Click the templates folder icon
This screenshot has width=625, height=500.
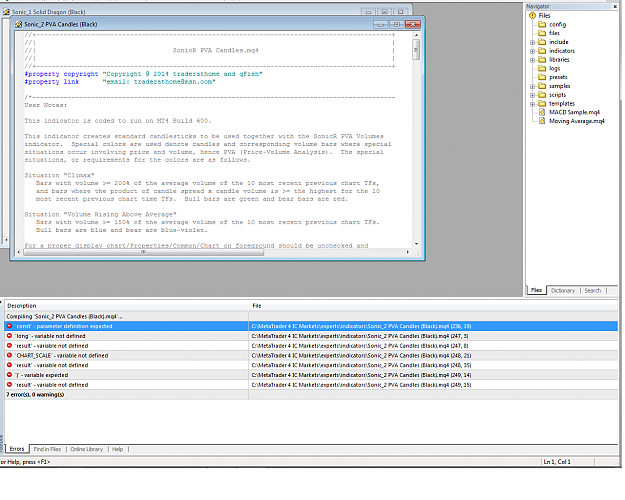coord(542,103)
